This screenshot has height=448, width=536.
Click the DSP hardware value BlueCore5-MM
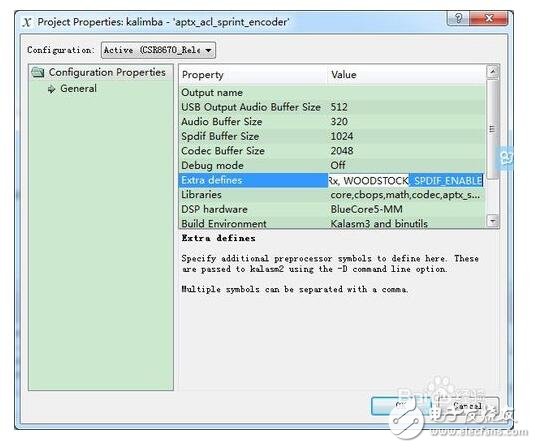pyautogui.click(x=366, y=209)
